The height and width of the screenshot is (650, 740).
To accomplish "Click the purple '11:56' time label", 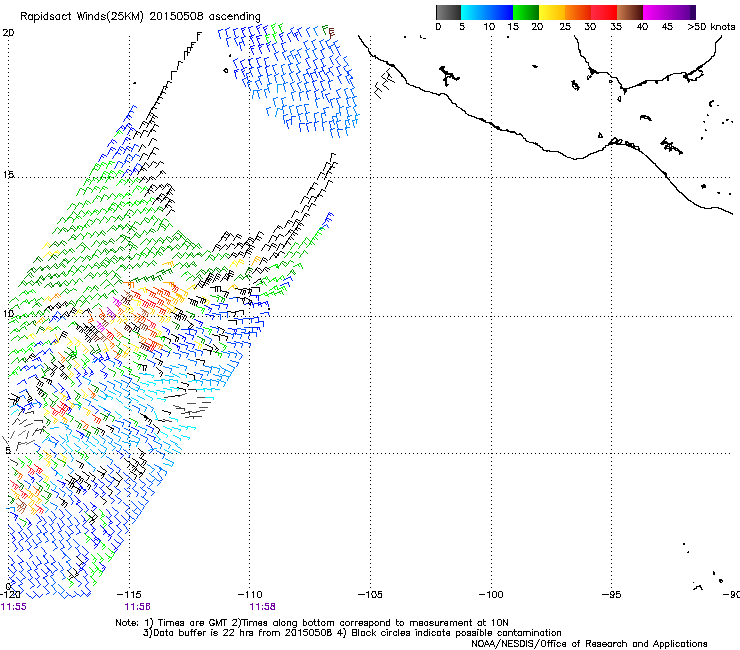I will click(x=138, y=607).
